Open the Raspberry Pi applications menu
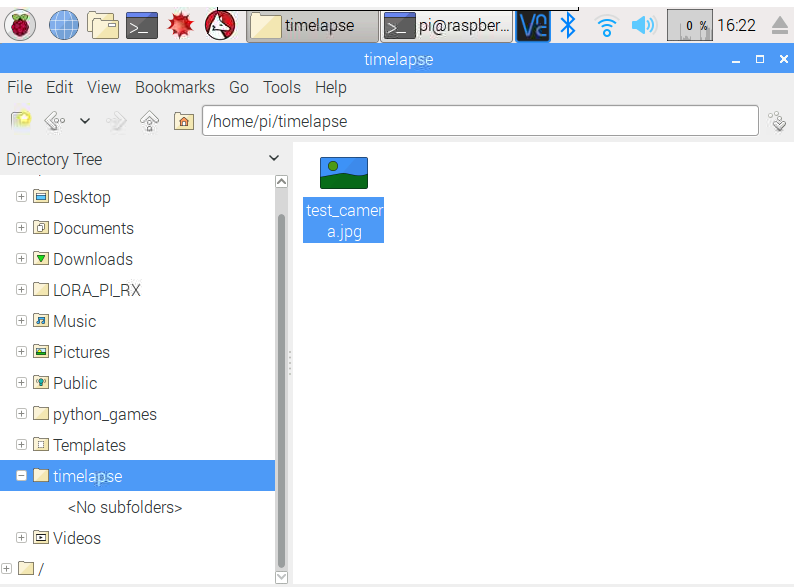 click(x=21, y=25)
